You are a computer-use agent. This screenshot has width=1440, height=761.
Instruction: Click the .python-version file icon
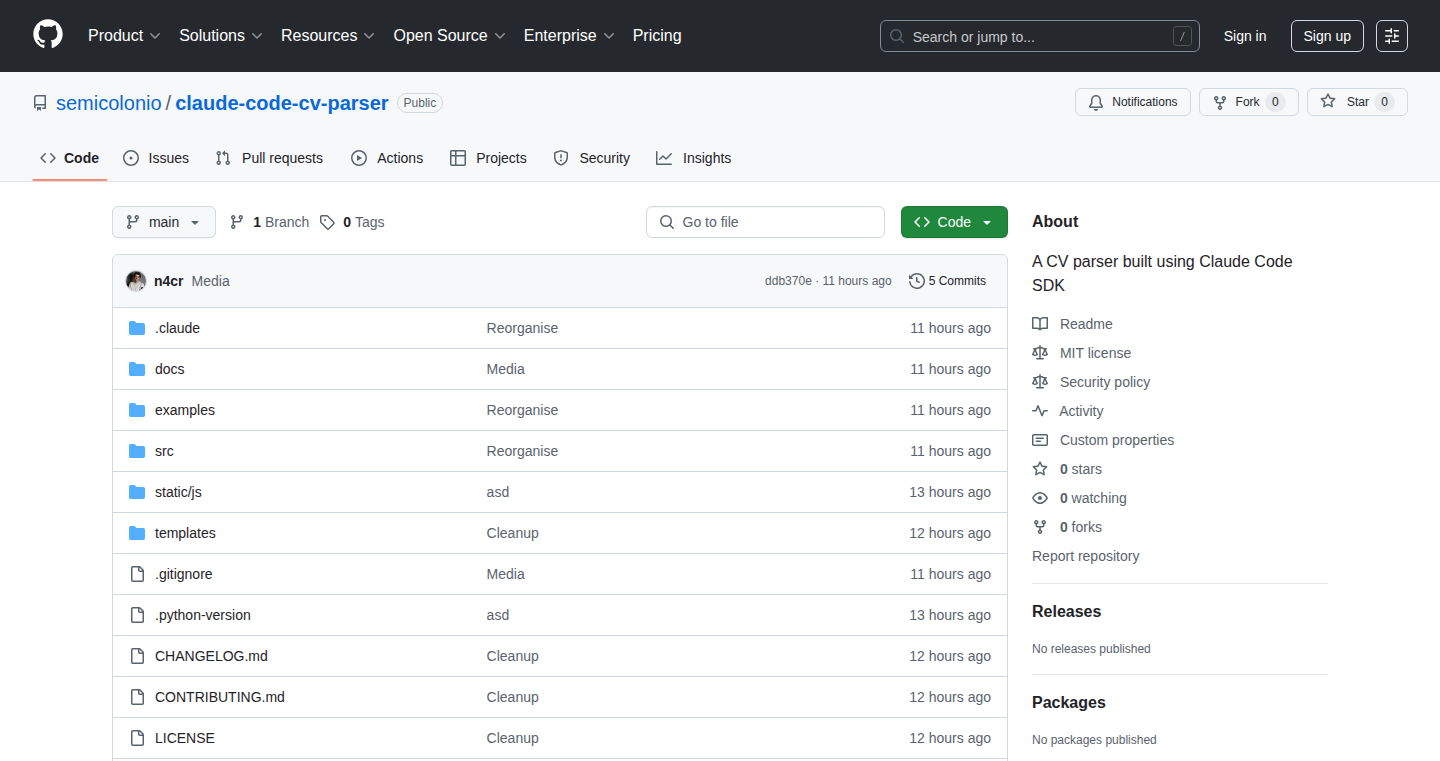(137, 615)
